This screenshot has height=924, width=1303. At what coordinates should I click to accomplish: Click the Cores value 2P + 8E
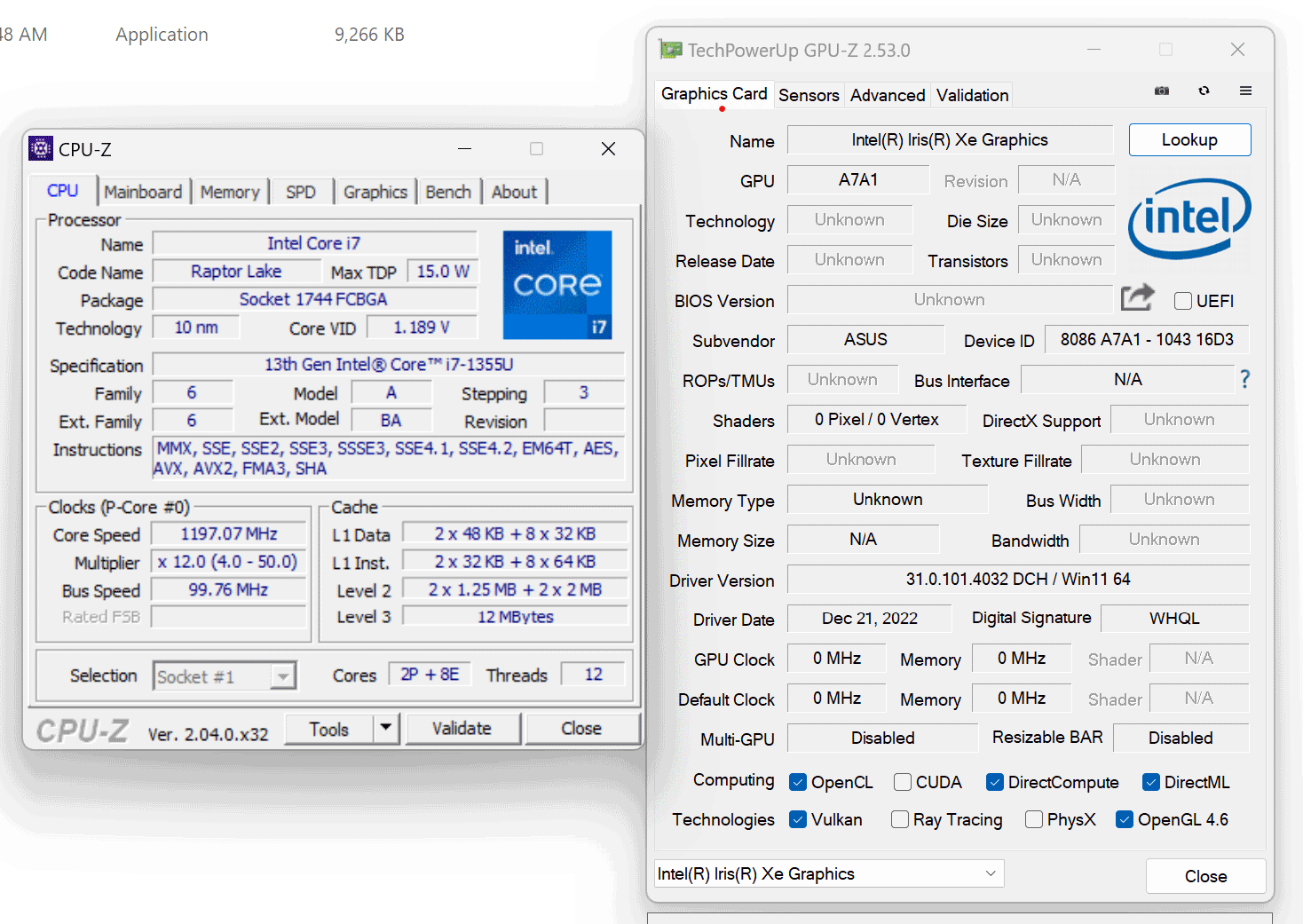(430, 675)
